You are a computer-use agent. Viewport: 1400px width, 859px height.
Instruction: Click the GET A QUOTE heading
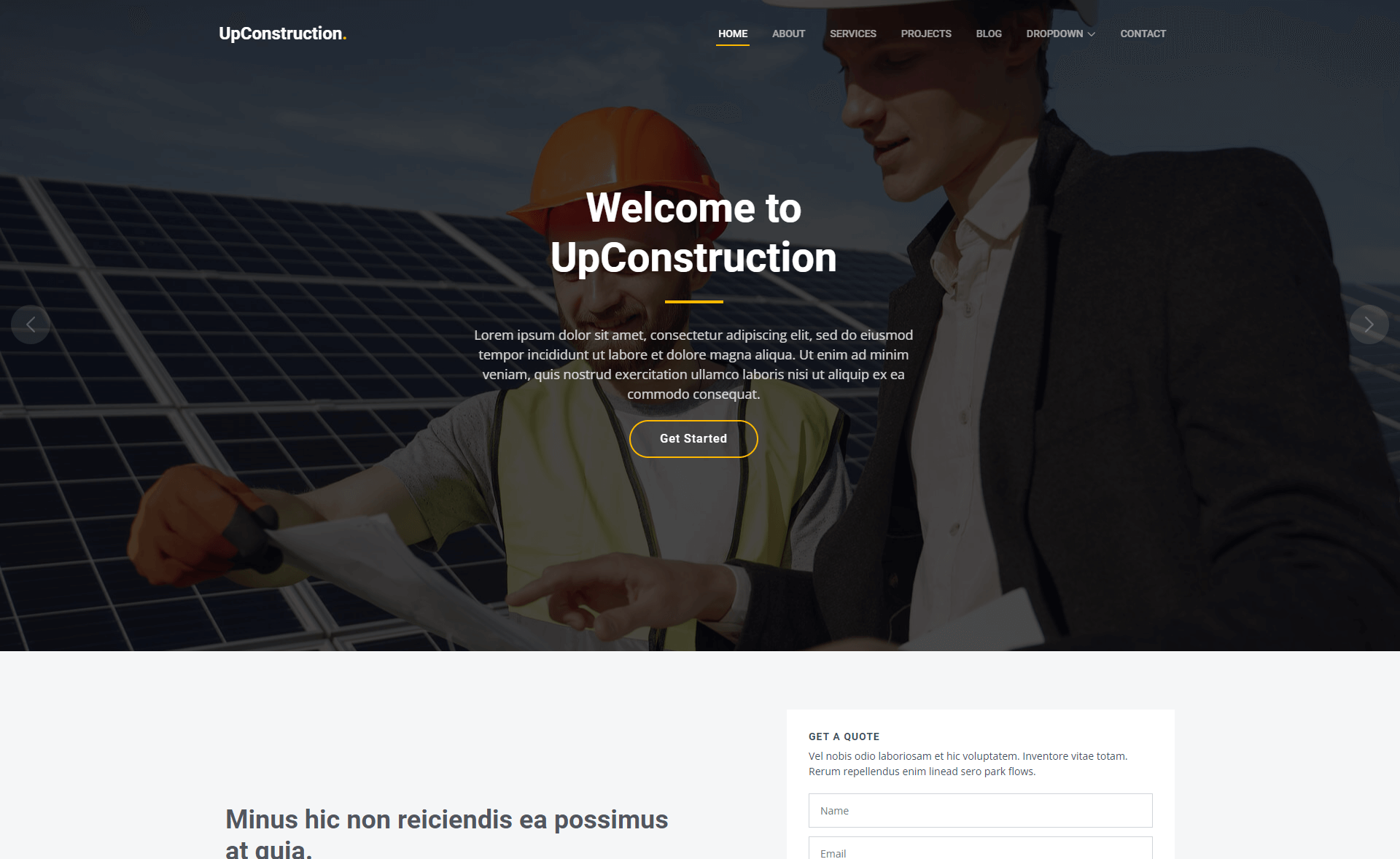844,736
